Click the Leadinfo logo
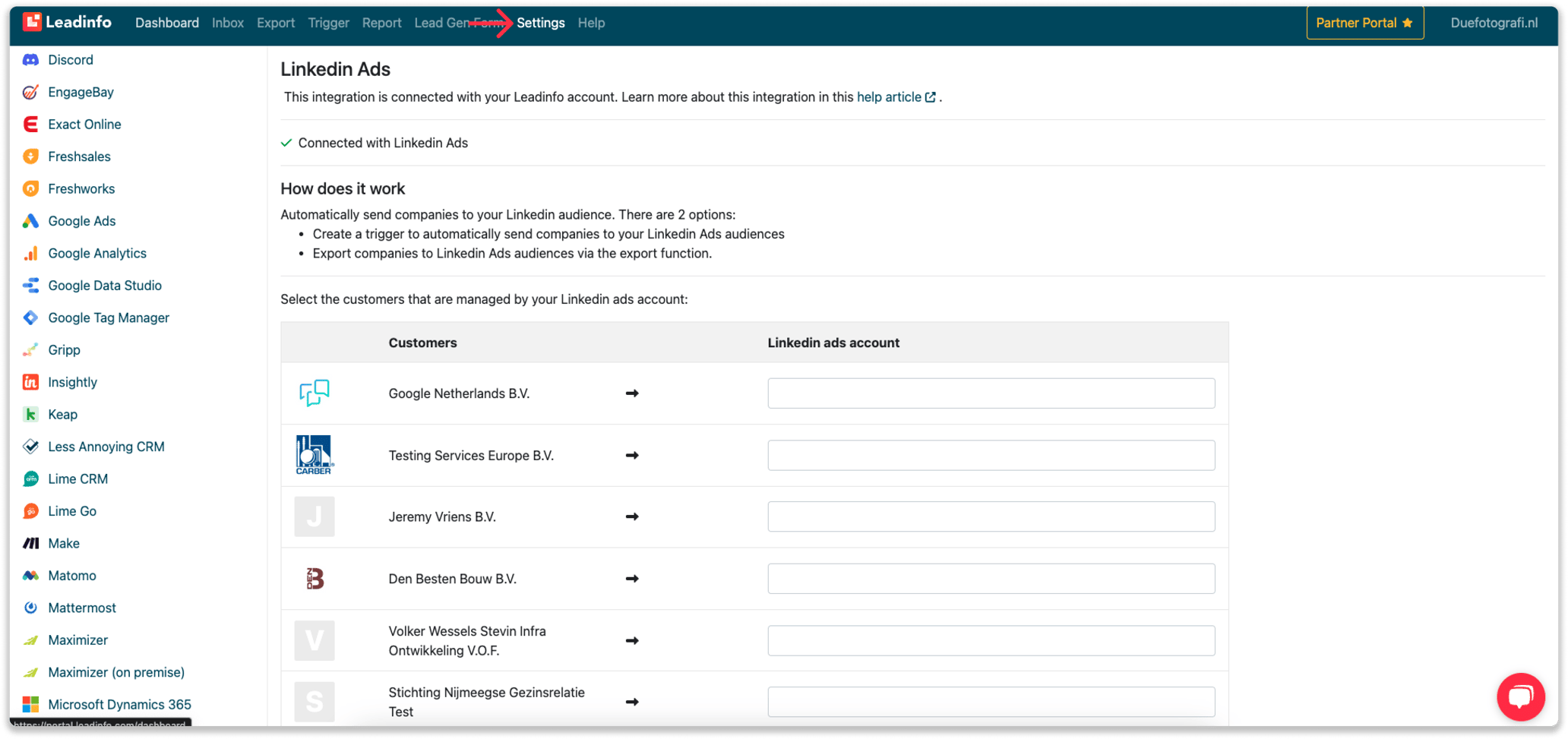1568x739 pixels. [68, 22]
